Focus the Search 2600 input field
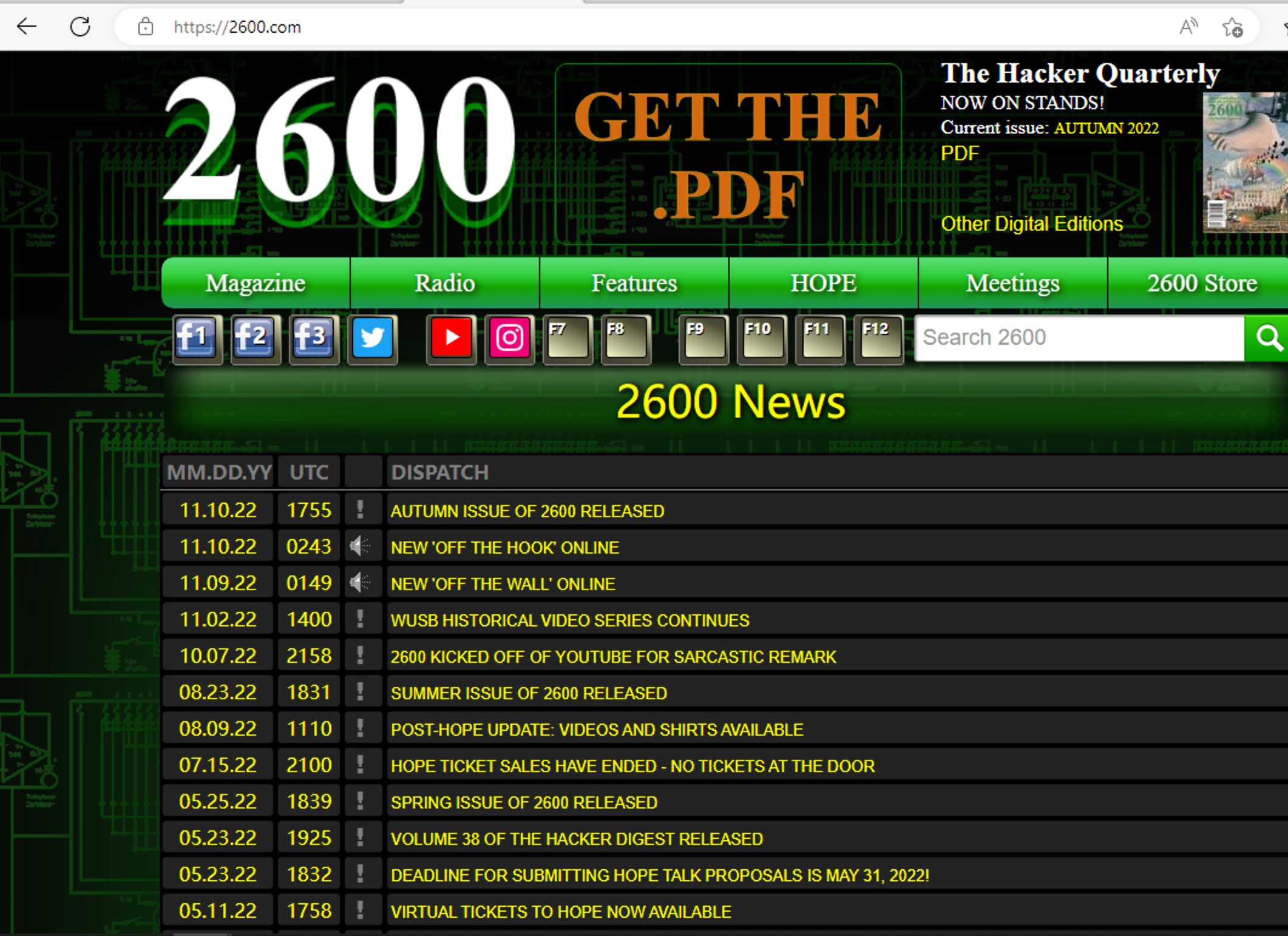The height and width of the screenshot is (936, 1288). click(1078, 338)
